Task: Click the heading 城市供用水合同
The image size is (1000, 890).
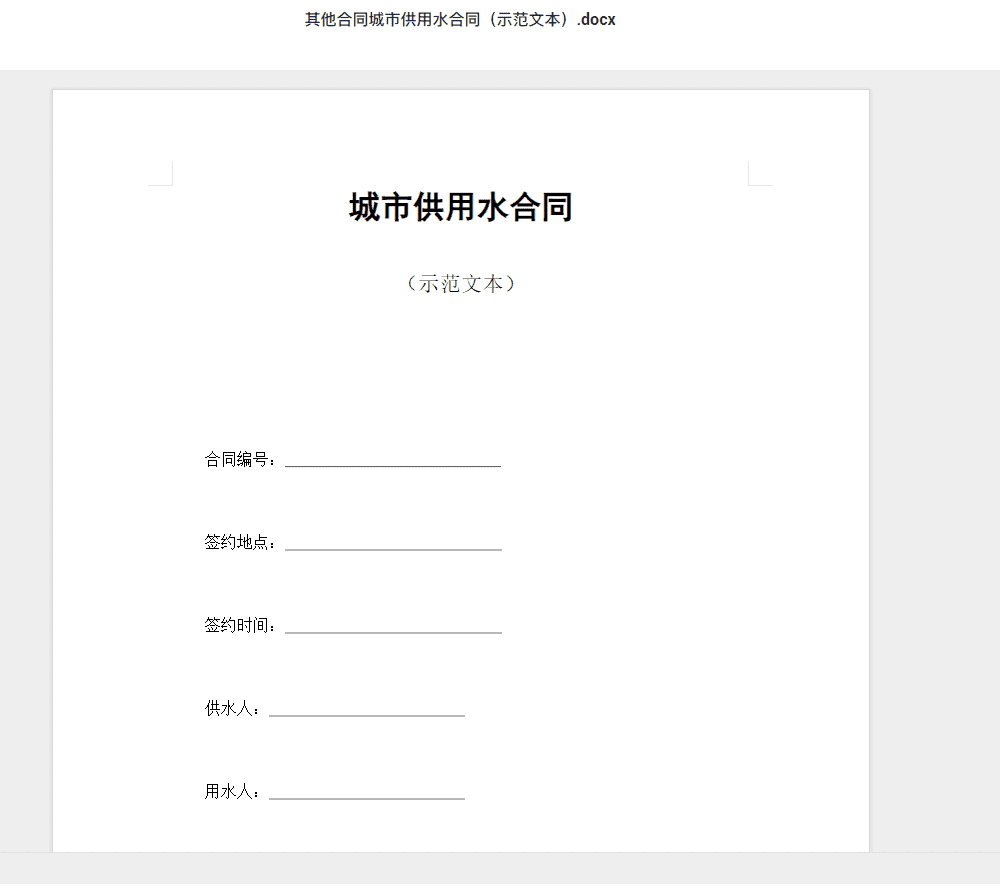Action: click(460, 207)
